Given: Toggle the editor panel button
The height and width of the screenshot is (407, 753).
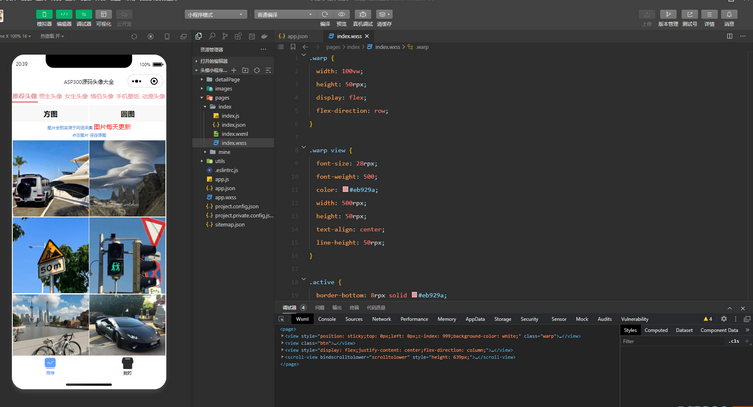Looking at the screenshot, I should point(64,15).
